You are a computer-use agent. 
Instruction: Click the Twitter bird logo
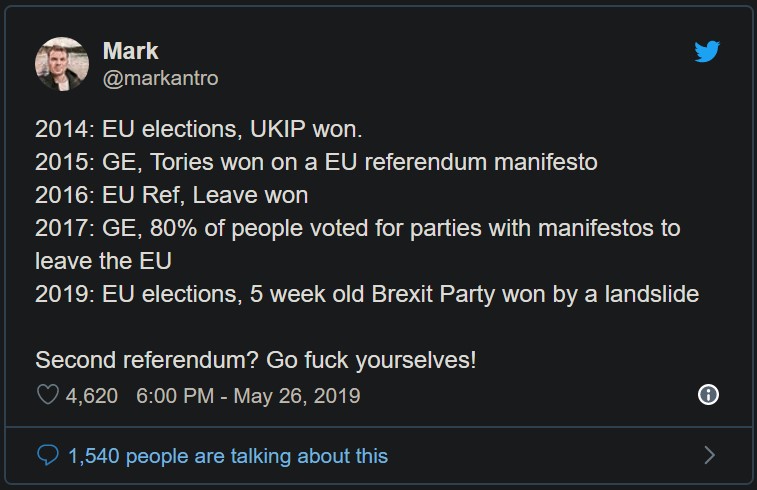[707, 52]
